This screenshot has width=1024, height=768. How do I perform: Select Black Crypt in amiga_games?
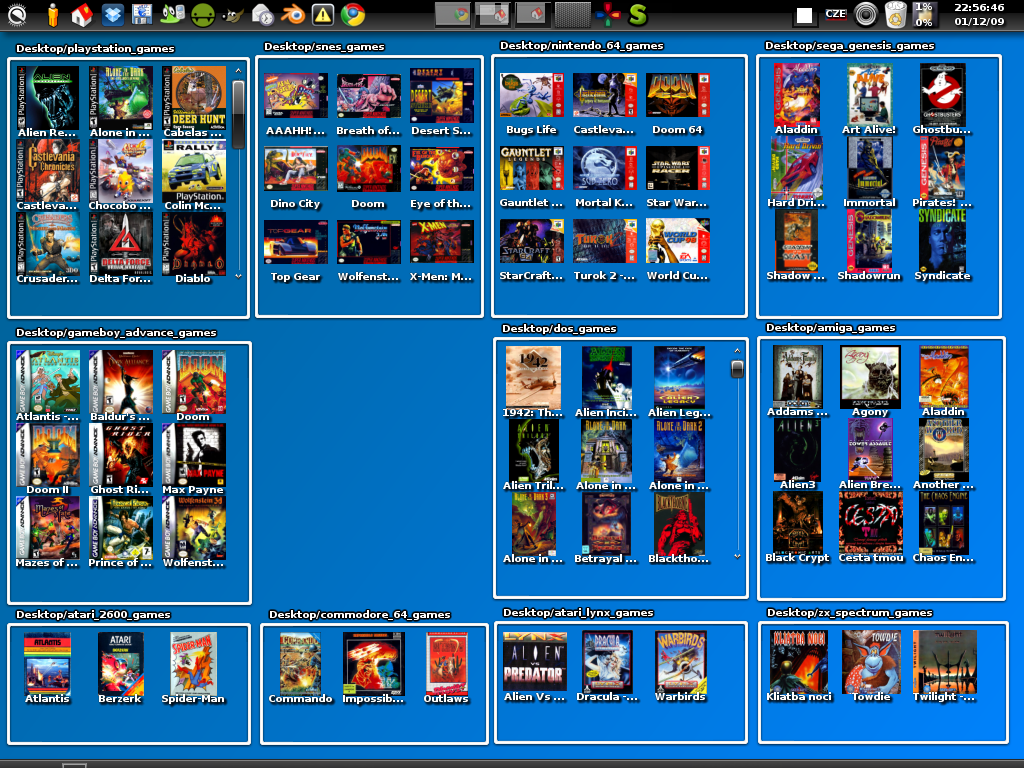coord(797,528)
